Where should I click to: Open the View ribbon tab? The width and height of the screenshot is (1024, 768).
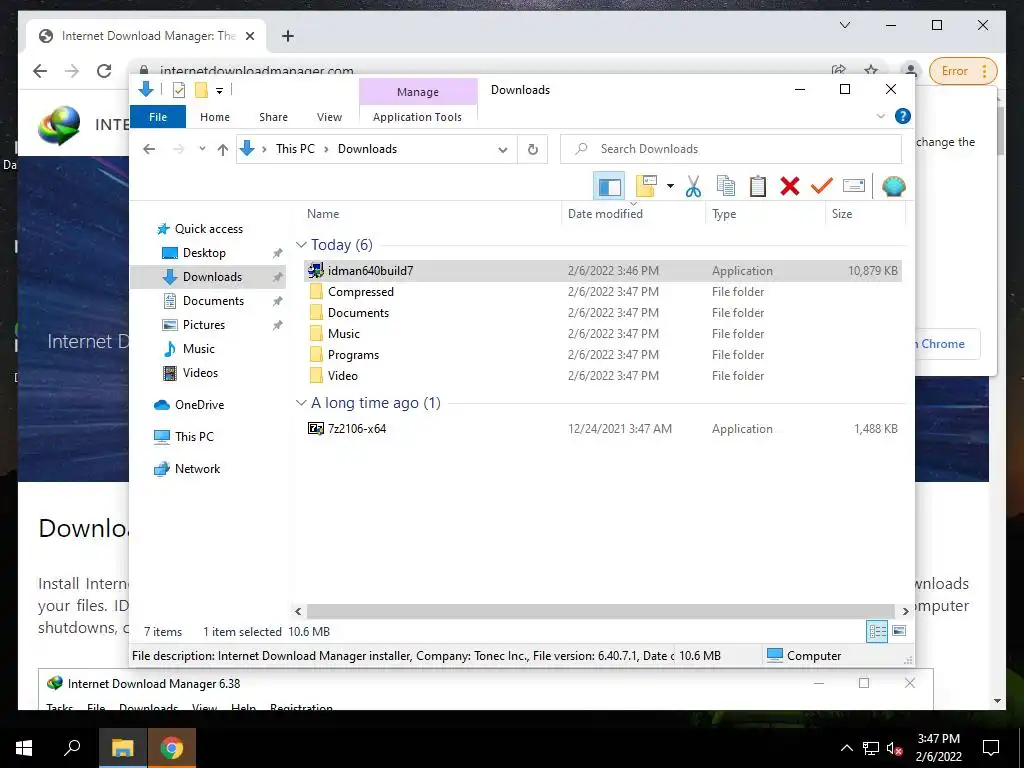pyautogui.click(x=329, y=117)
